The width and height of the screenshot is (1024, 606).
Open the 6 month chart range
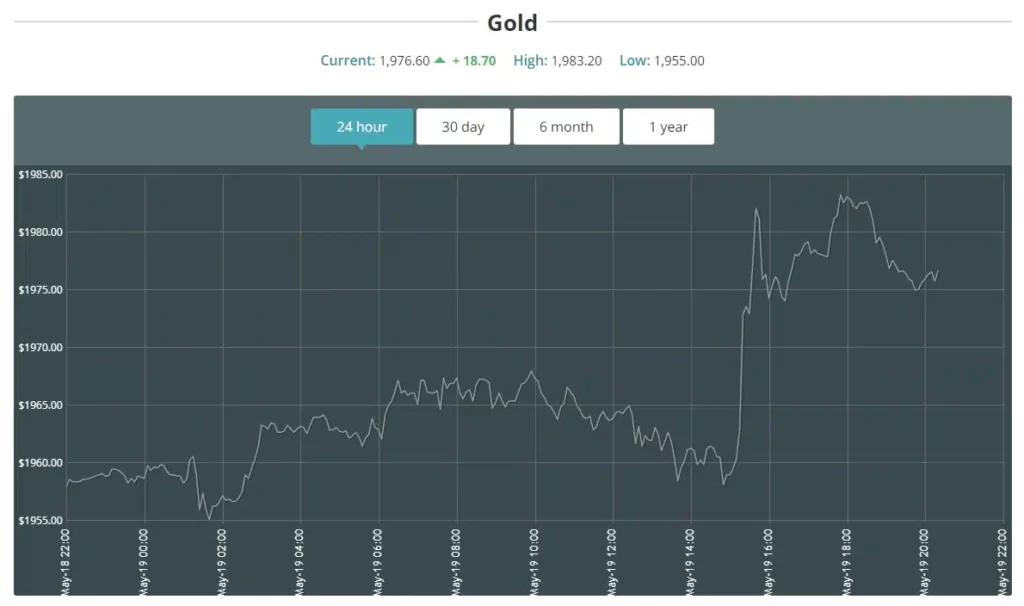(x=566, y=127)
